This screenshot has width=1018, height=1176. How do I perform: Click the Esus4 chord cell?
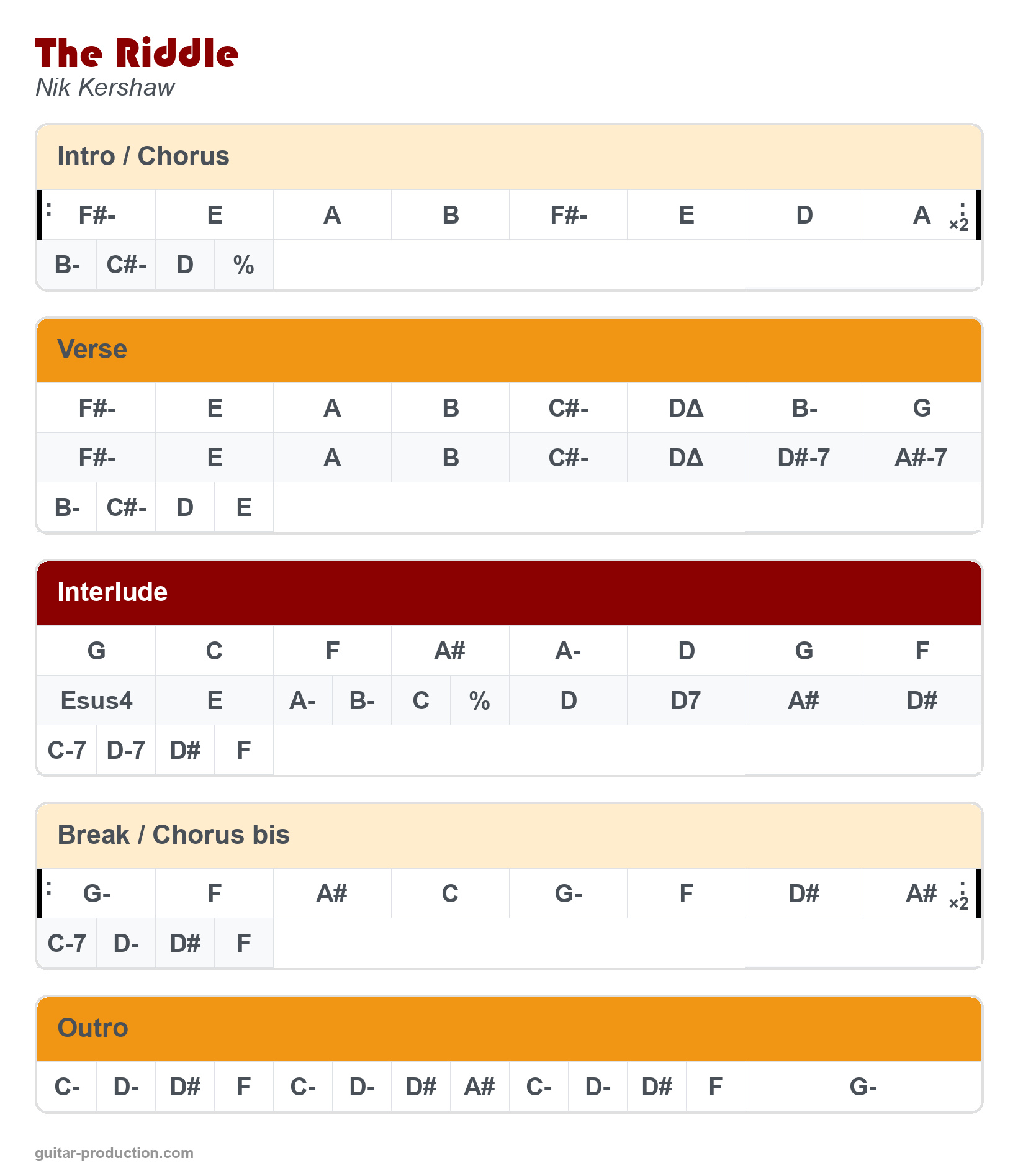(x=96, y=701)
